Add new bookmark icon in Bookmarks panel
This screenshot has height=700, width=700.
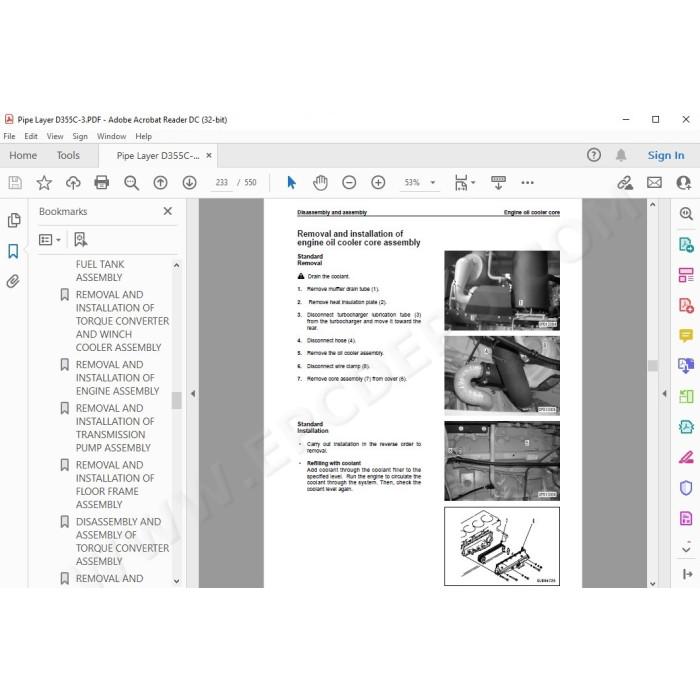tap(80, 240)
